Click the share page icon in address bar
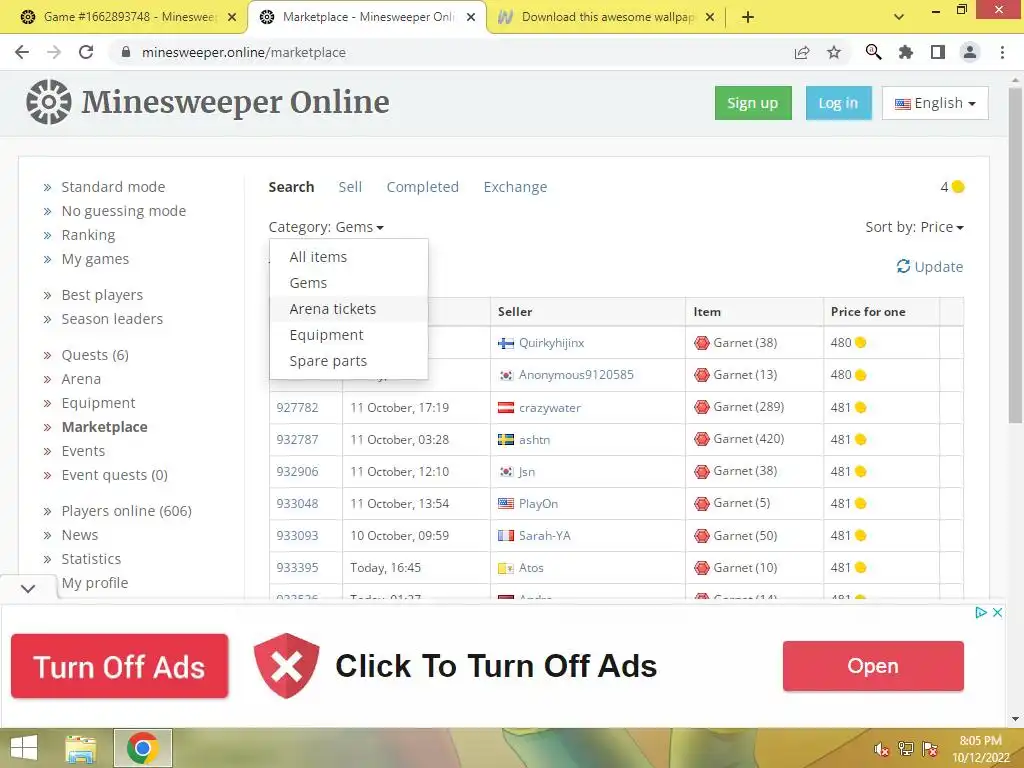The image size is (1024, 768). (x=802, y=52)
